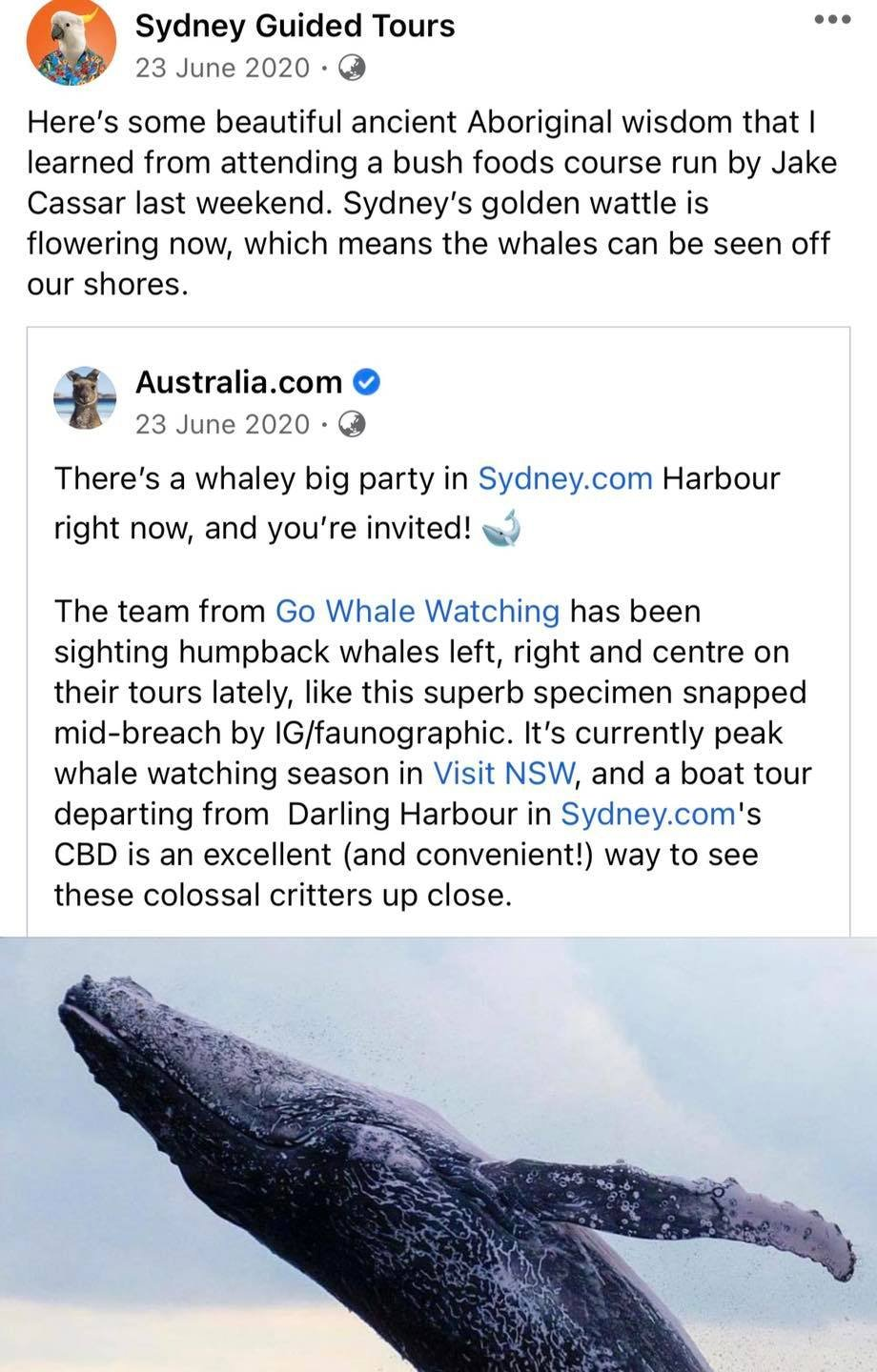The image size is (877, 1372).
Task: Open the Sydney.com link before 'Harbour'
Action: point(564,477)
